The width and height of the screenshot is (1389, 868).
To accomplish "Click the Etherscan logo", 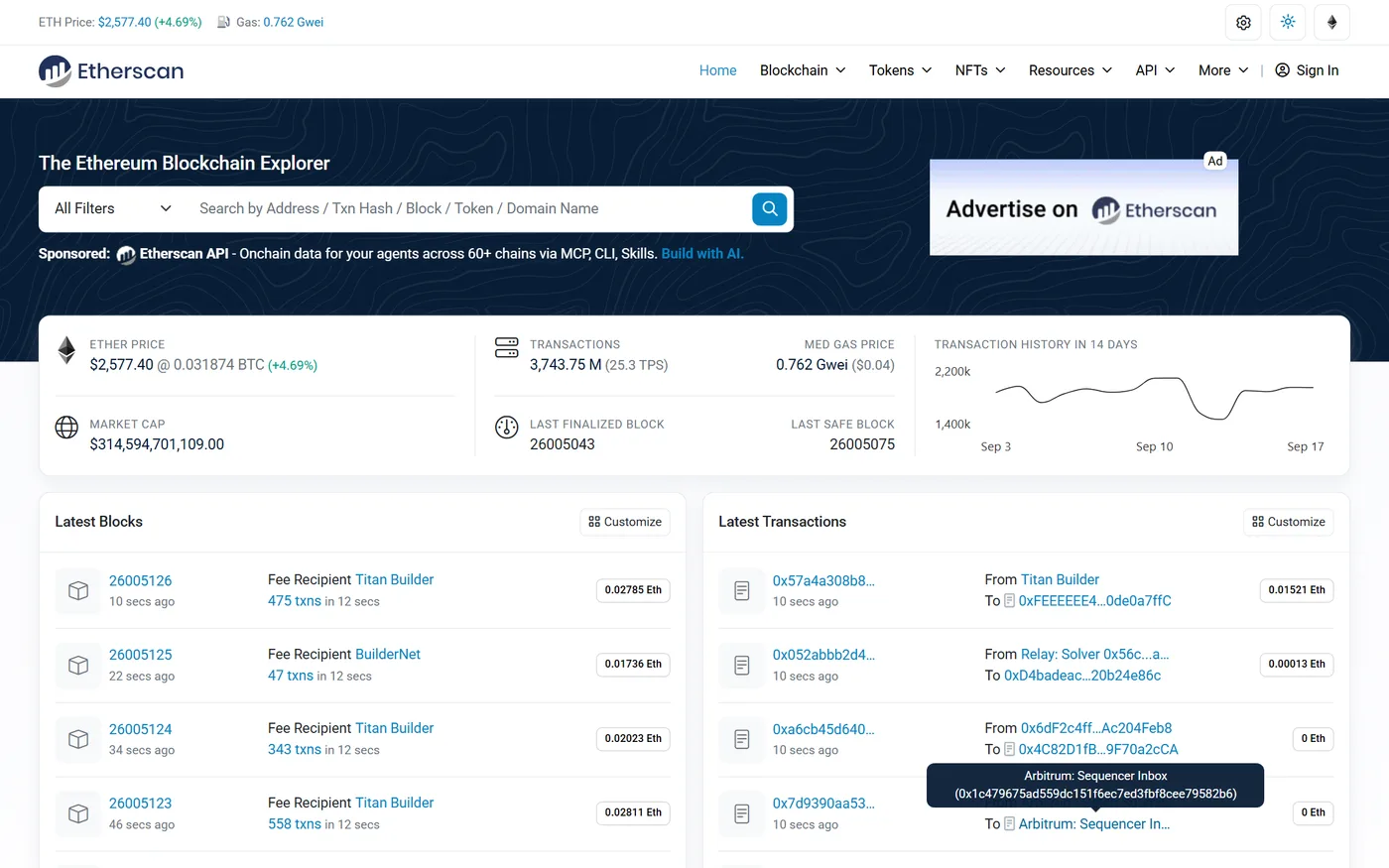I will pyautogui.click(x=111, y=70).
